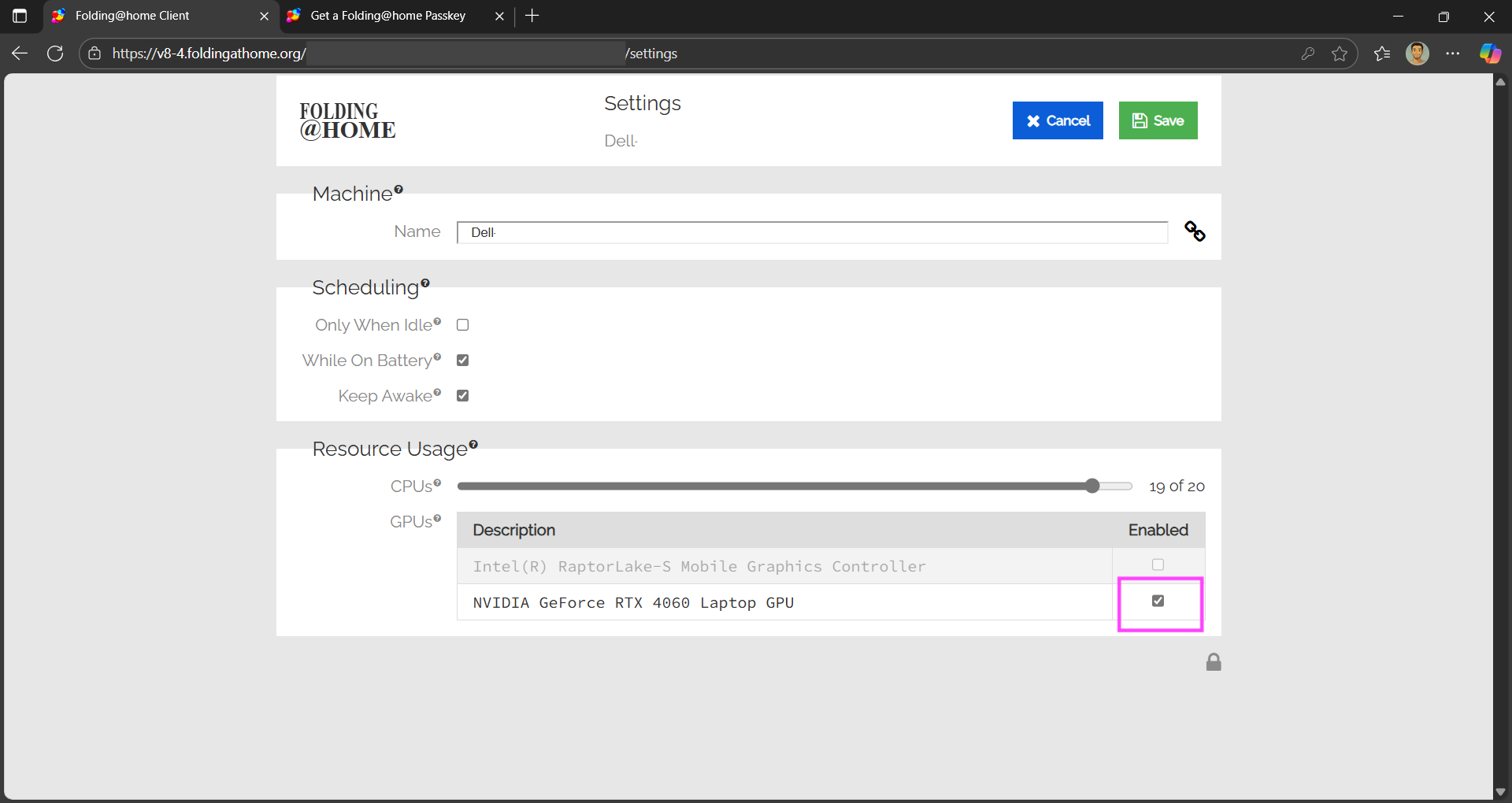Click the machine Name input field
This screenshot has width=1512, height=803.
tap(811, 232)
